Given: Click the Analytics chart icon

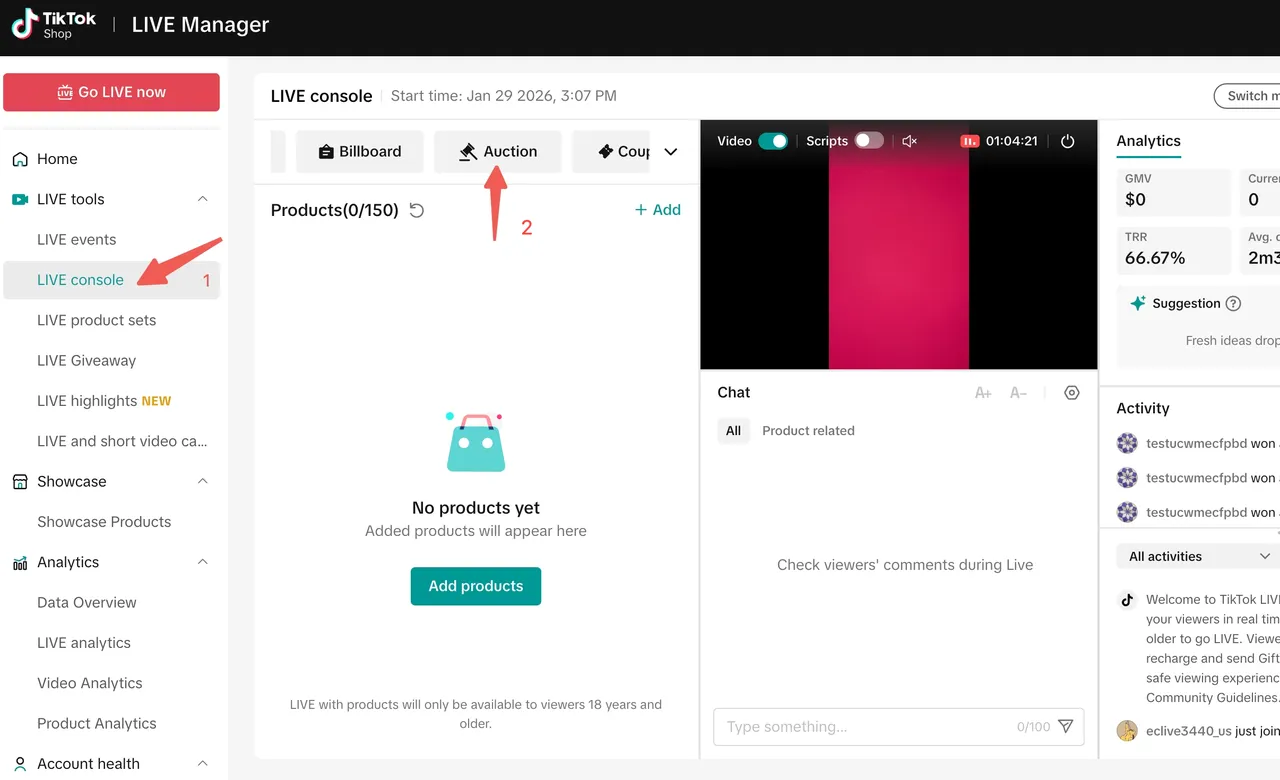Looking at the screenshot, I should 20,563.
